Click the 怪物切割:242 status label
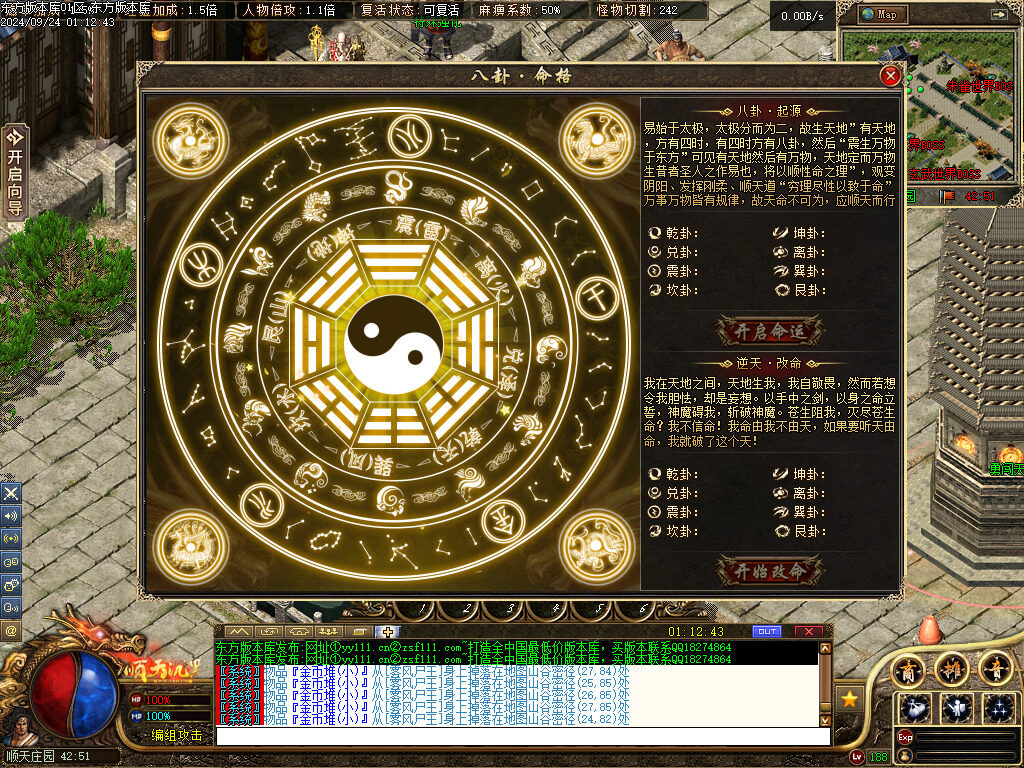This screenshot has height=768, width=1024. click(x=637, y=10)
